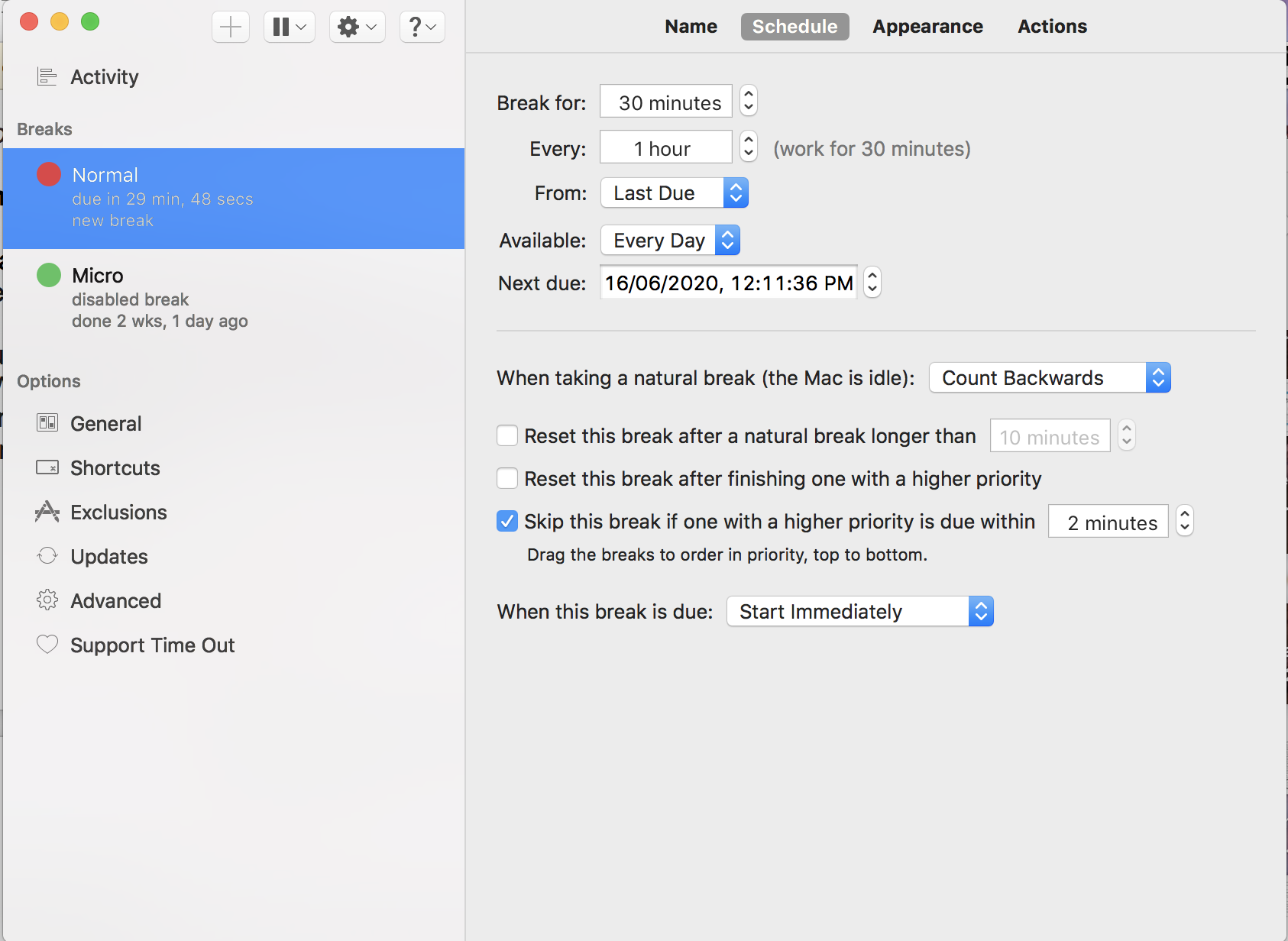
Task: Click the green circle of Micro break
Action: [49, 275]
